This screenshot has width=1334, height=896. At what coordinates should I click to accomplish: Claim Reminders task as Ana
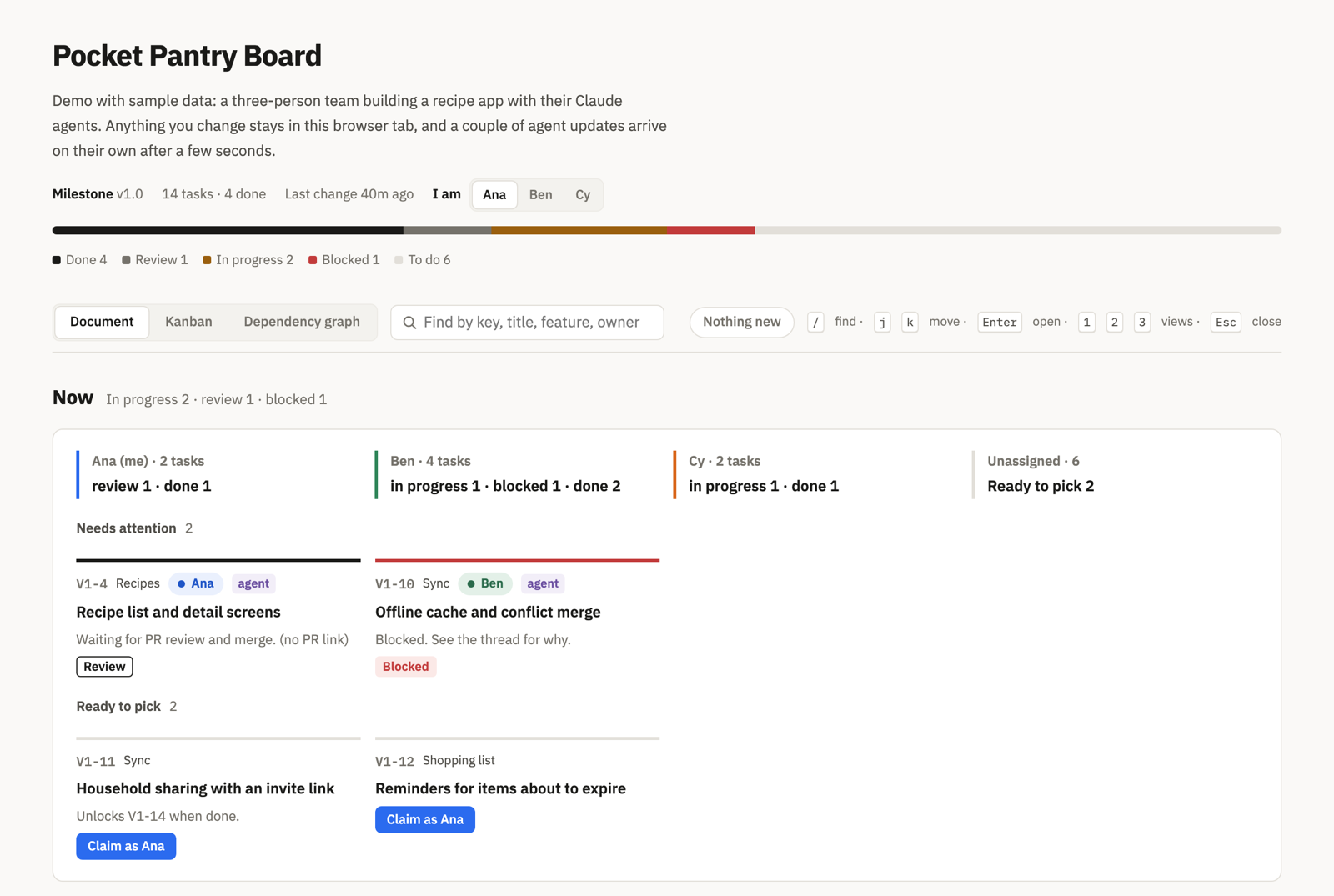click(425, 819)
